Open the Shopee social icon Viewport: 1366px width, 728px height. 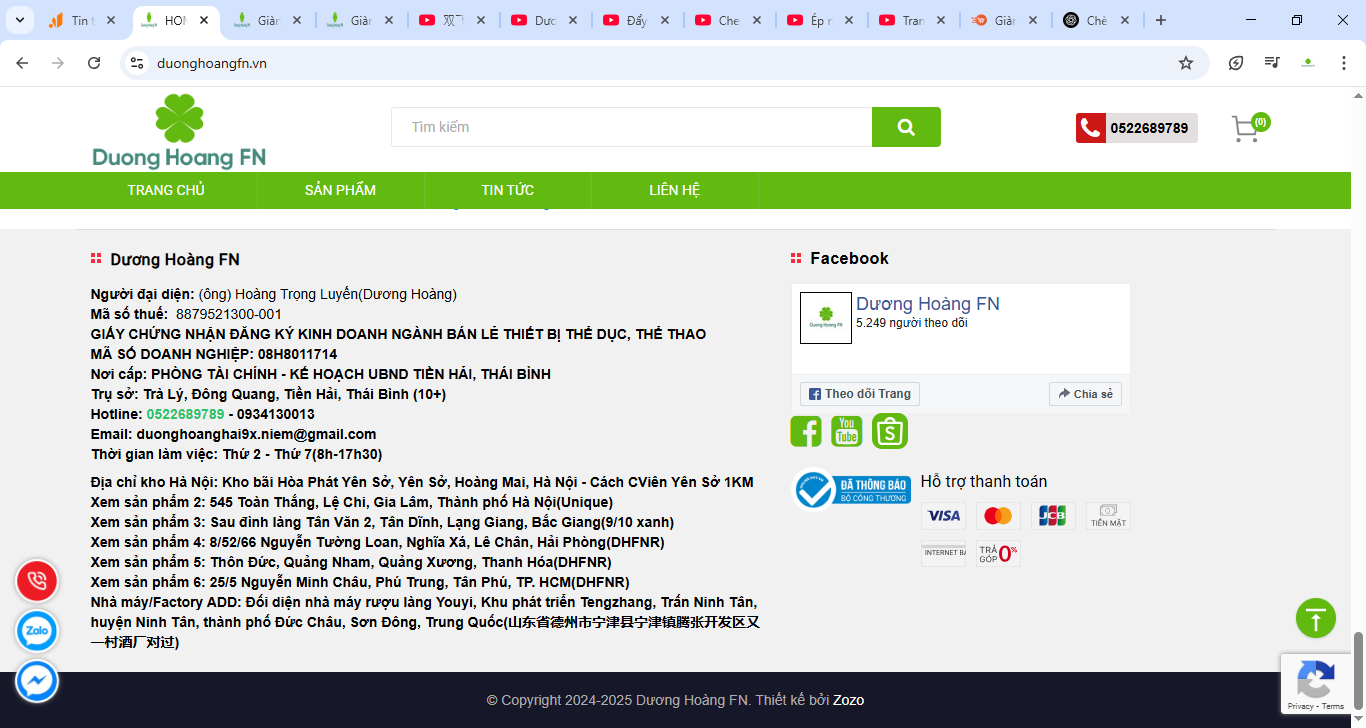tap(890, 431)
